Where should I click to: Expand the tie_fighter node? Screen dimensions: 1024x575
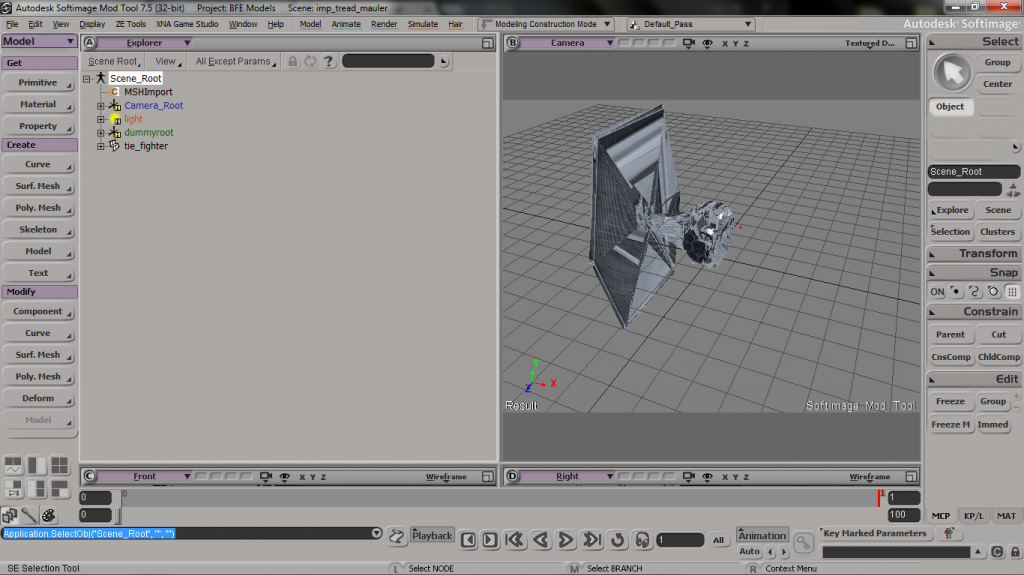[x=101, y=146]
